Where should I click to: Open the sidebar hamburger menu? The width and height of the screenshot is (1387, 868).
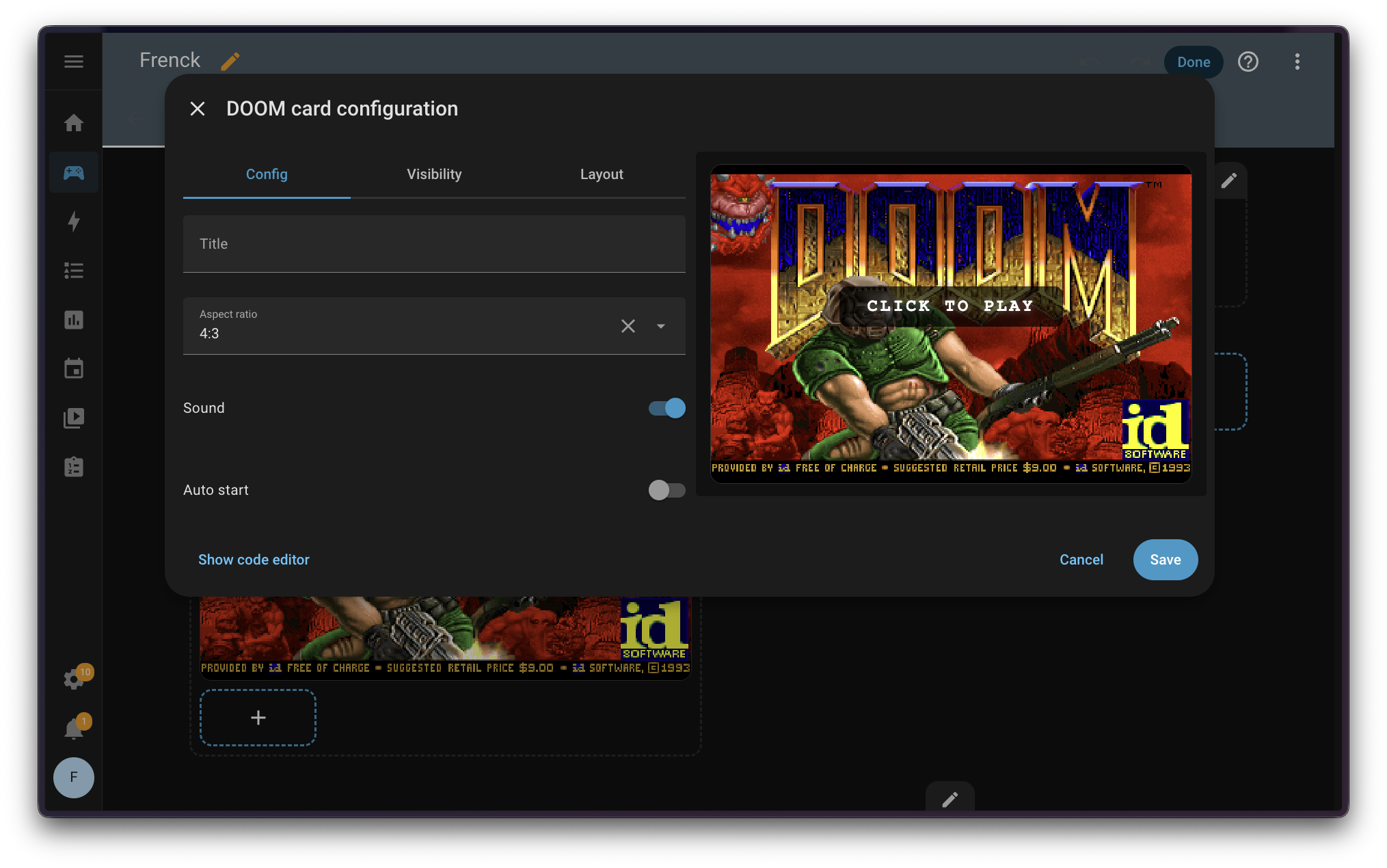pyautogui.click(x=74, y=62)
